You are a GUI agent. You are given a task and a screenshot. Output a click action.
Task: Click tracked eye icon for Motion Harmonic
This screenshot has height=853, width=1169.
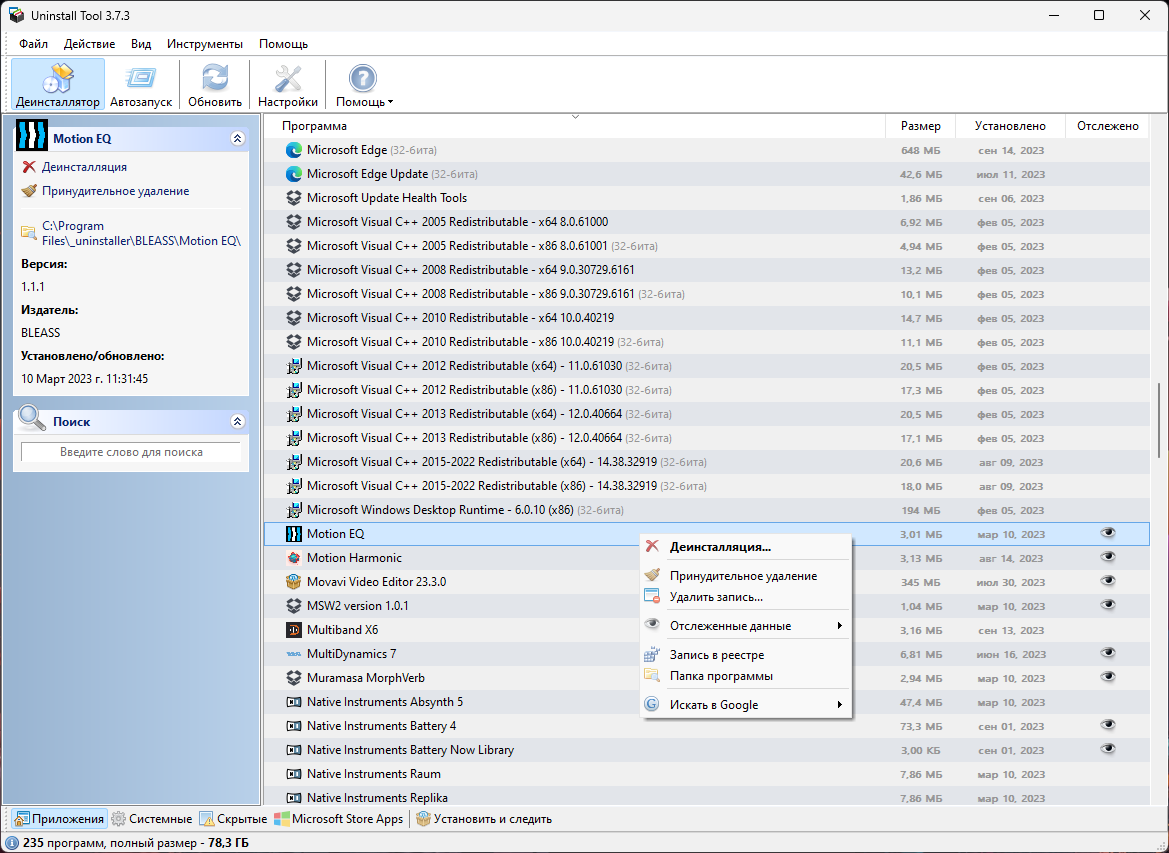coord(1108,557)
